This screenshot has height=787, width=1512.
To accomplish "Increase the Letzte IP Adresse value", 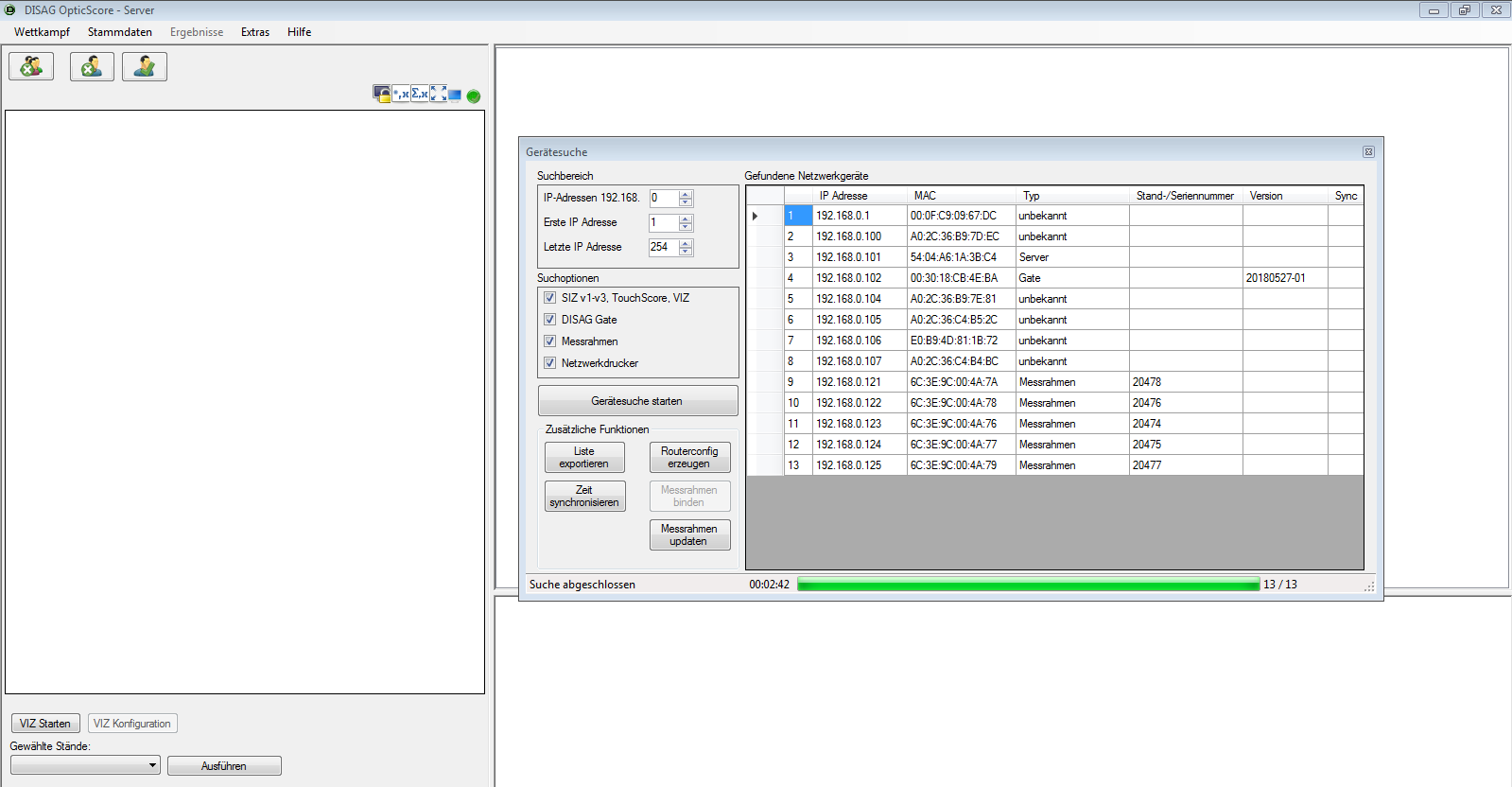I will [686, 243].
